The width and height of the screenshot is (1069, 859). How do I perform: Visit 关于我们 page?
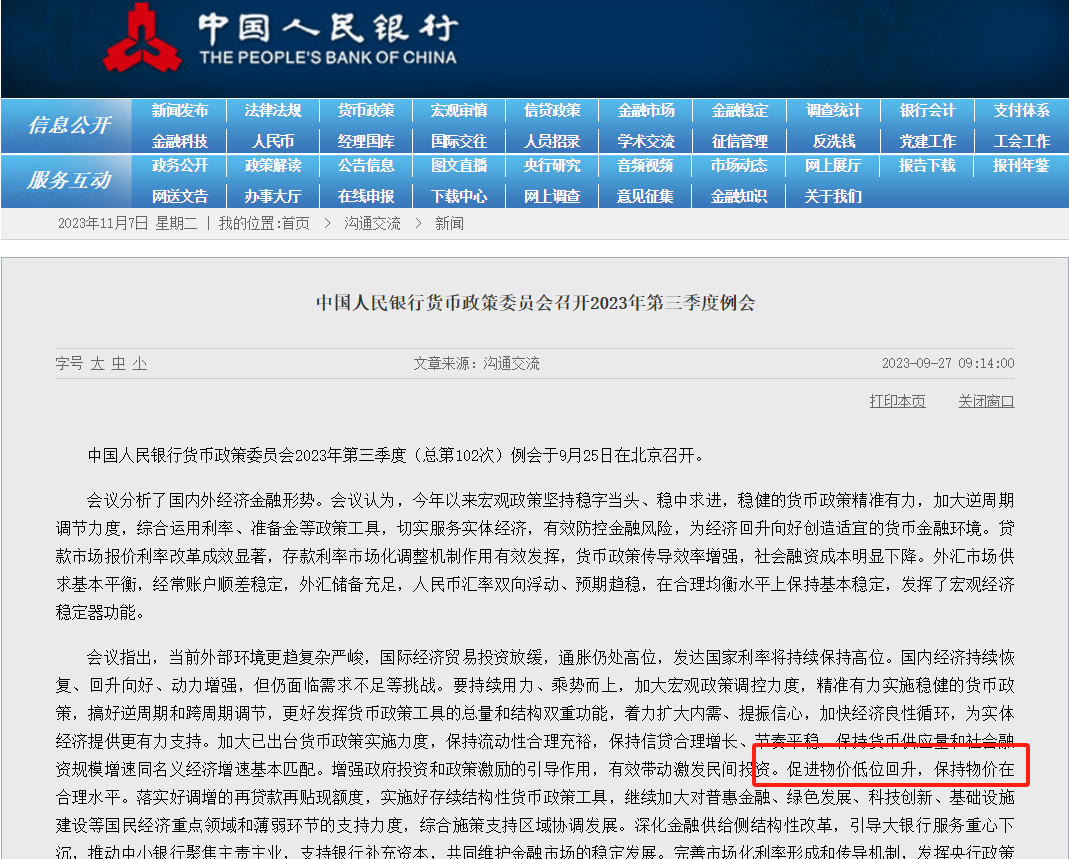point(833,196)
